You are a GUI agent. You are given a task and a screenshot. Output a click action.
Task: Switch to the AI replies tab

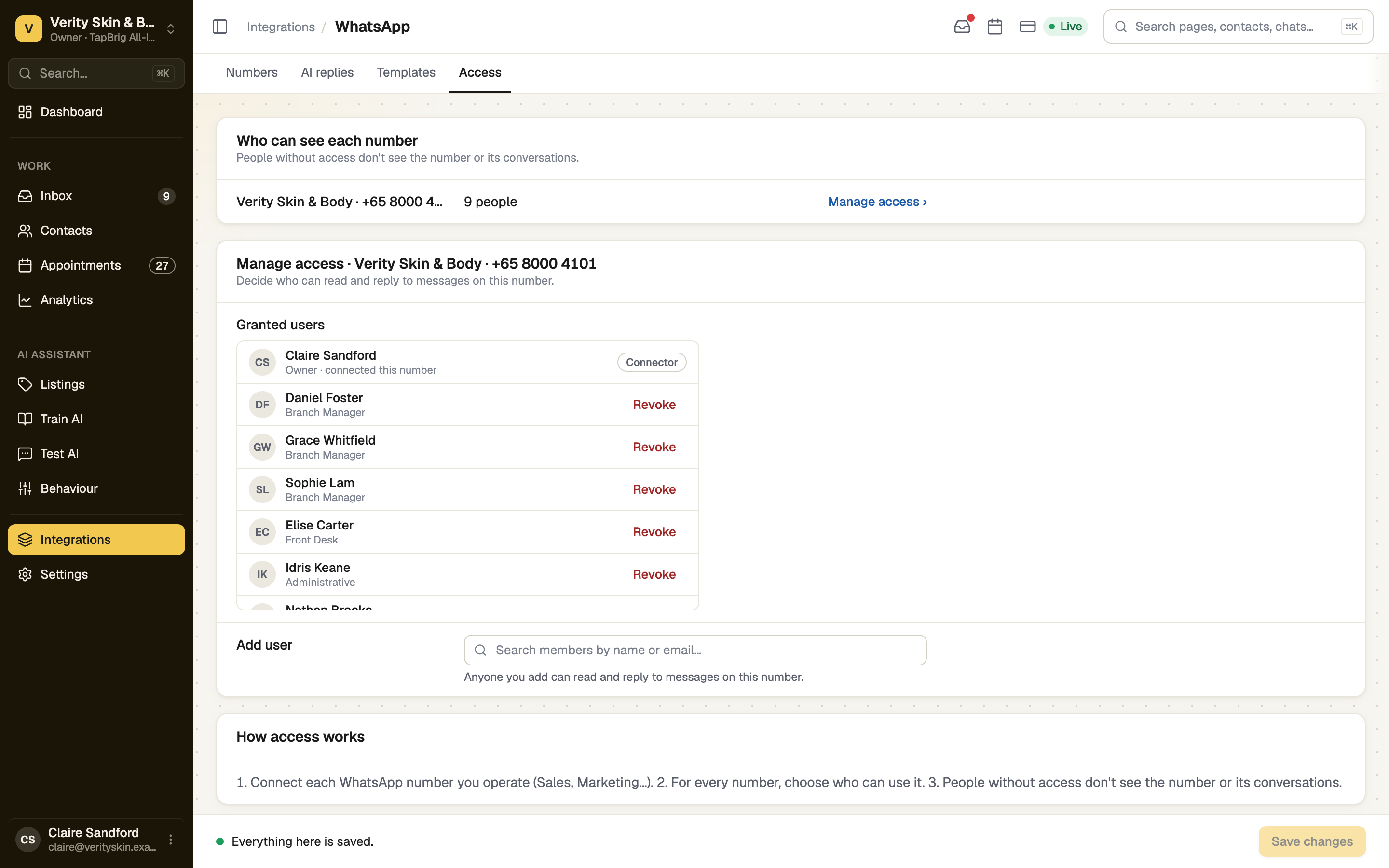click(327, 72)
